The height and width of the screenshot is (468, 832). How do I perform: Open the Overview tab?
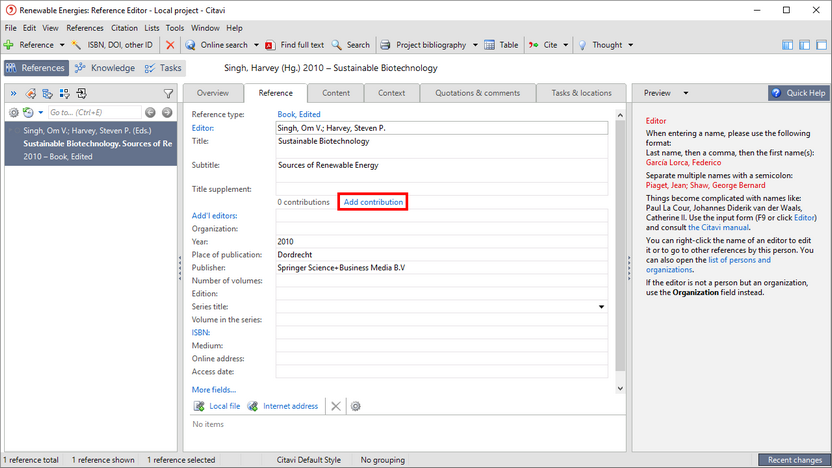[213, 93]
